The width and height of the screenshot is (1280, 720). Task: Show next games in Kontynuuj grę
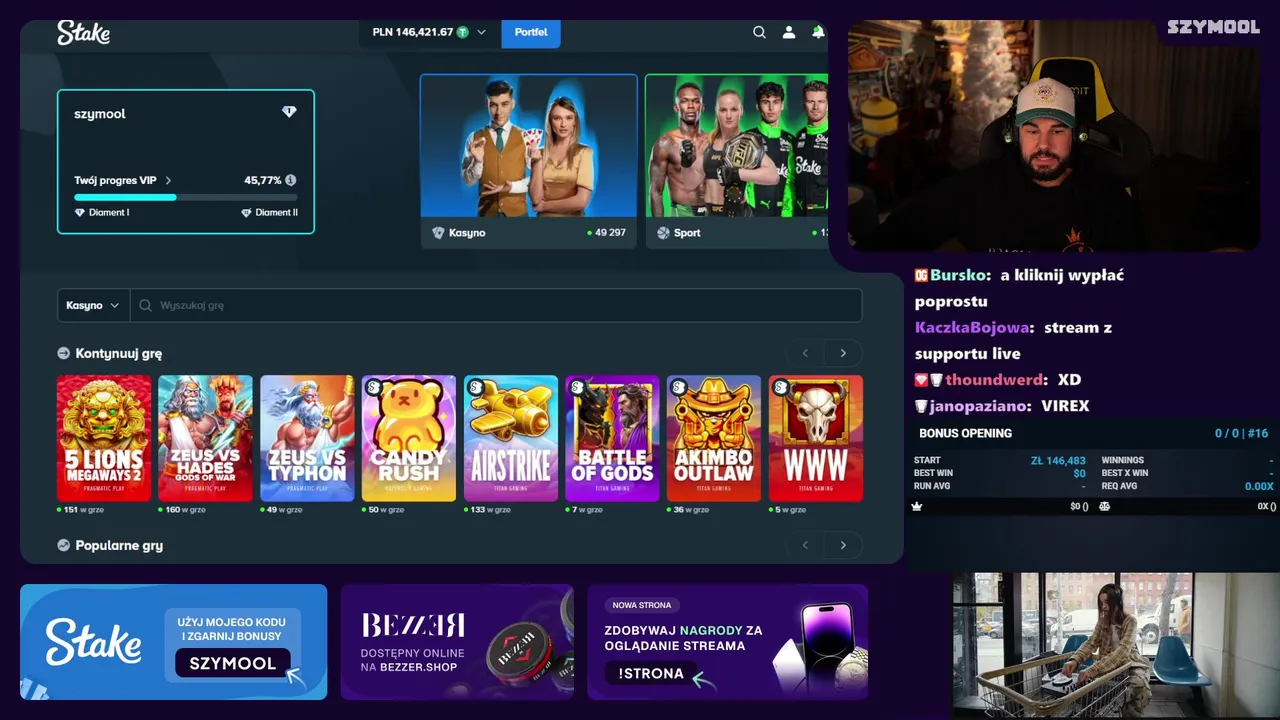coord(843,353)
